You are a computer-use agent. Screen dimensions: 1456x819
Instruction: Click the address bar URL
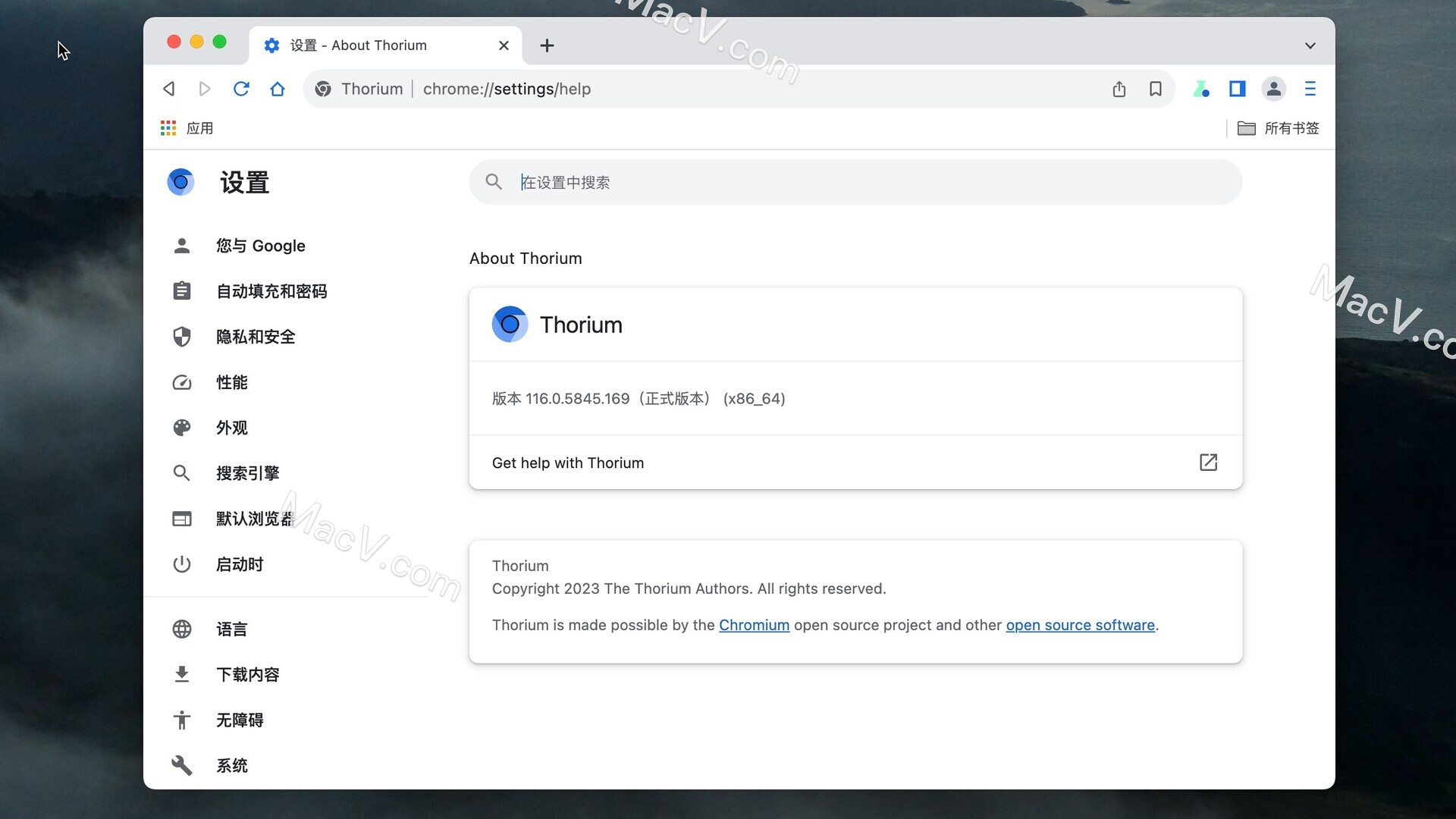[507, 89]
